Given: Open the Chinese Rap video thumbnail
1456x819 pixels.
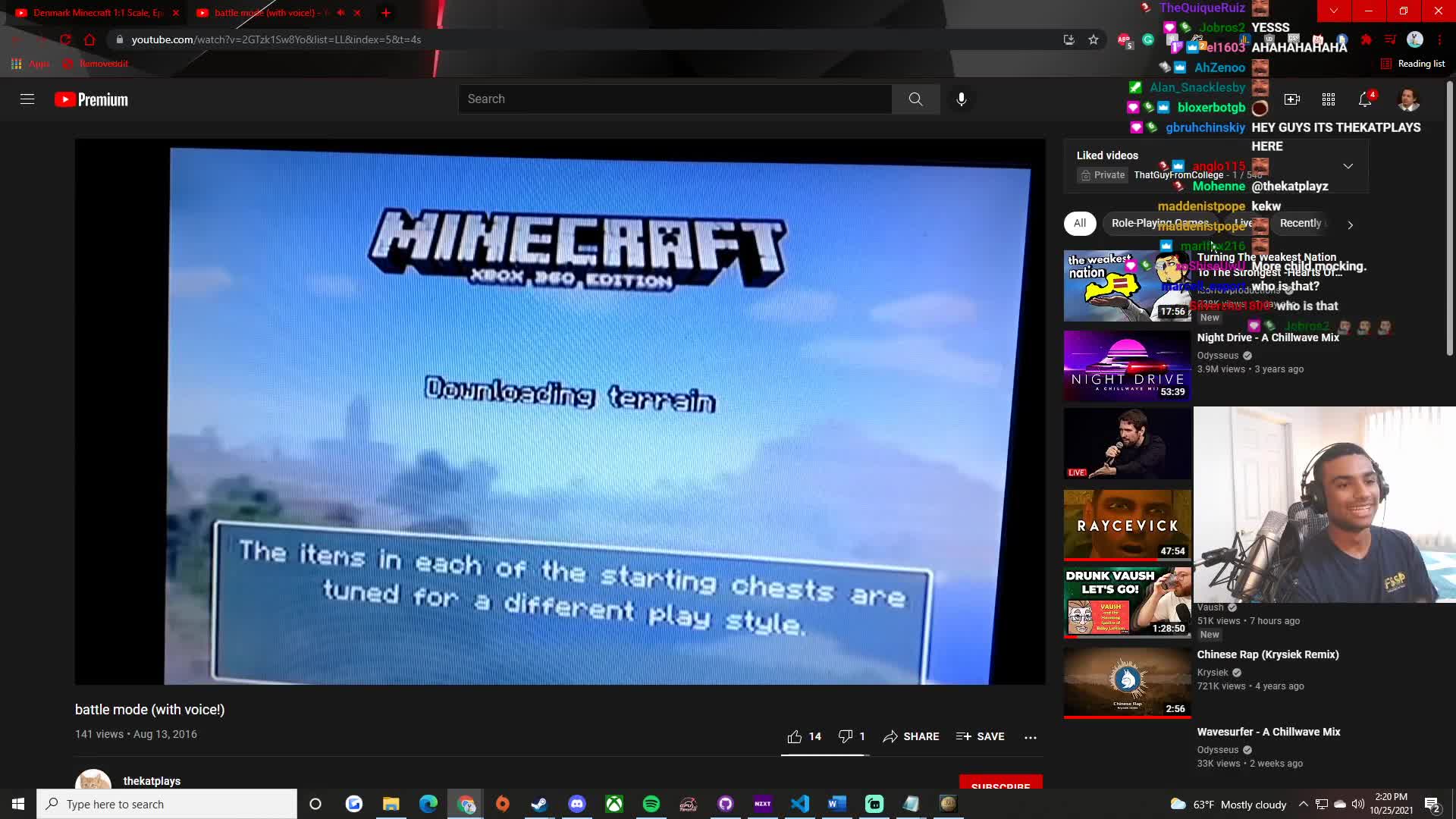Looking at the screenshot, I should tap(1127, 682).
